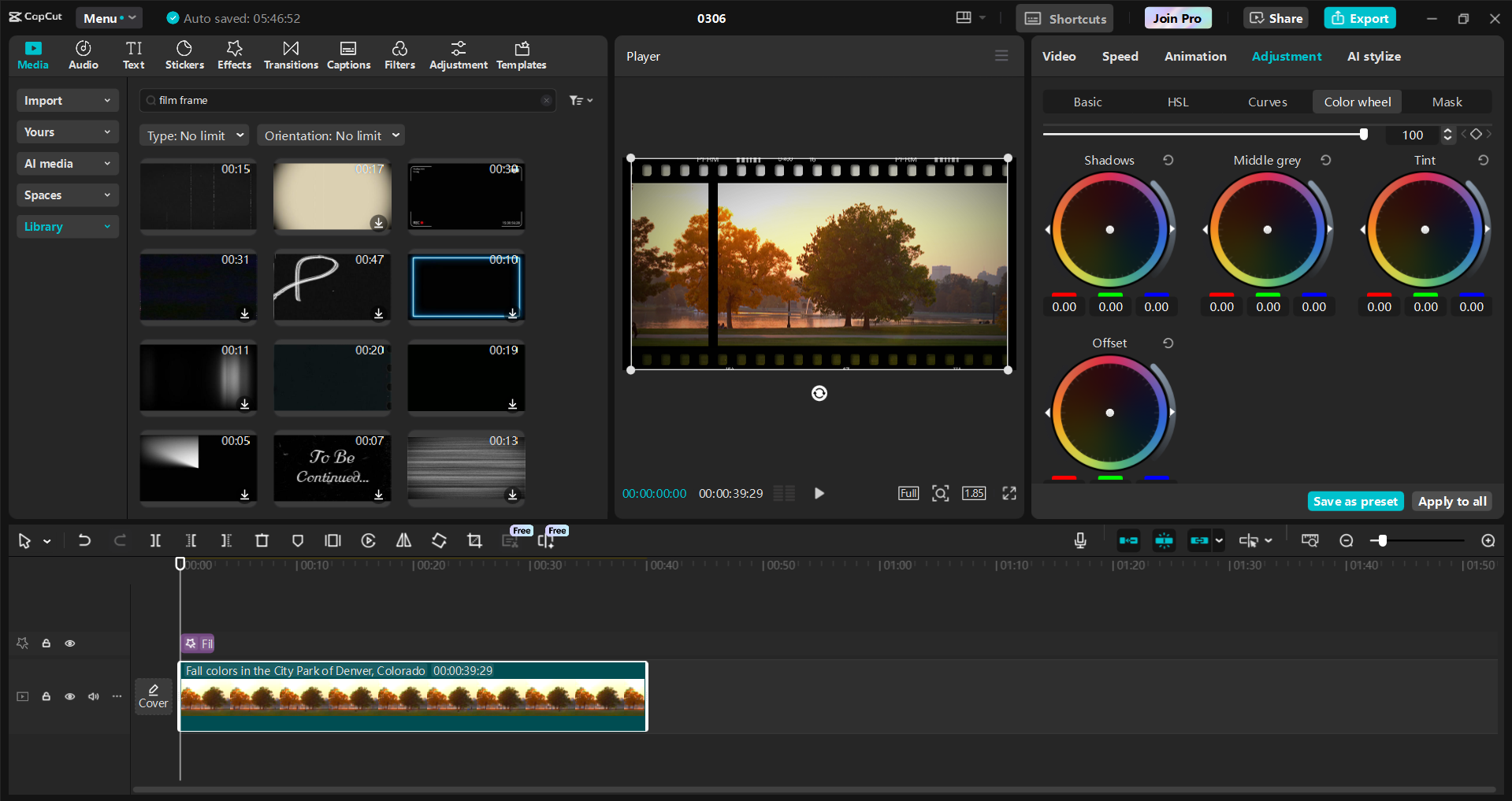Open the Effects panel
Viewport: 1512px width, 801px height.
pos(234,54)
